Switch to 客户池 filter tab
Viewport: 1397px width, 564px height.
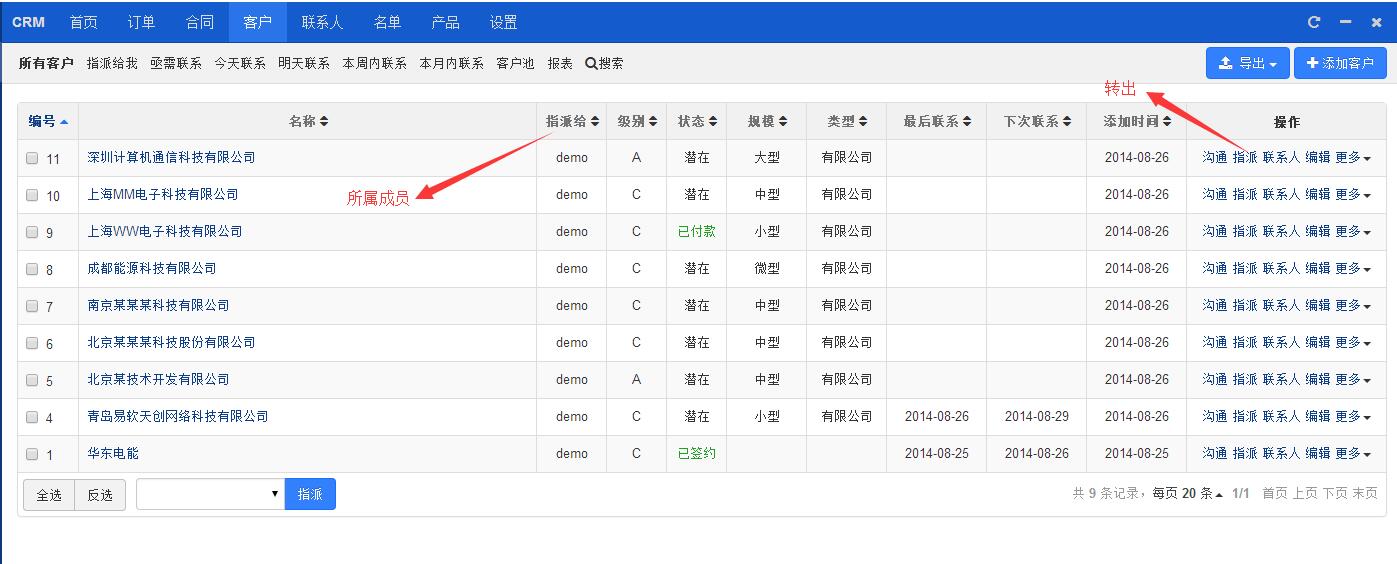click(515, 63)
